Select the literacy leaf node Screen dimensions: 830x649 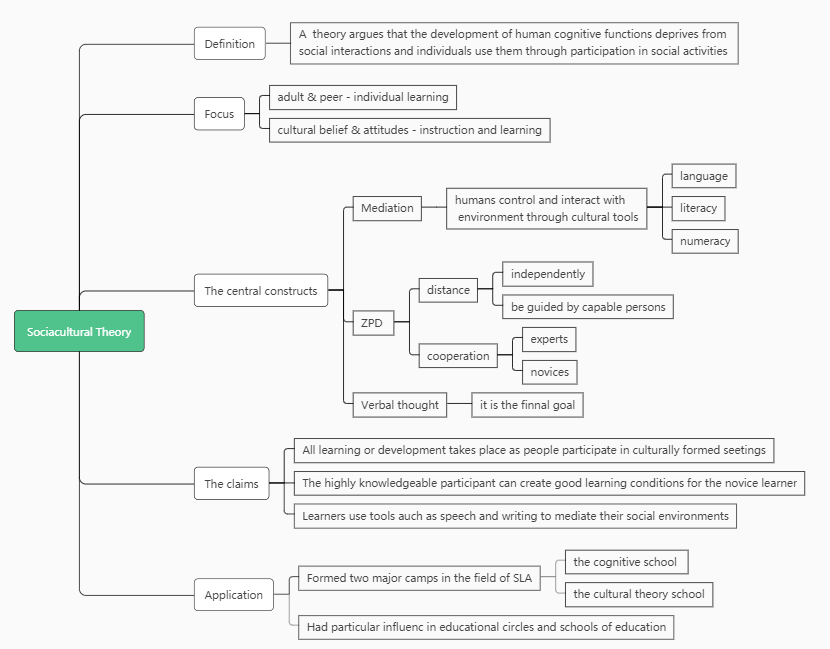698,208
